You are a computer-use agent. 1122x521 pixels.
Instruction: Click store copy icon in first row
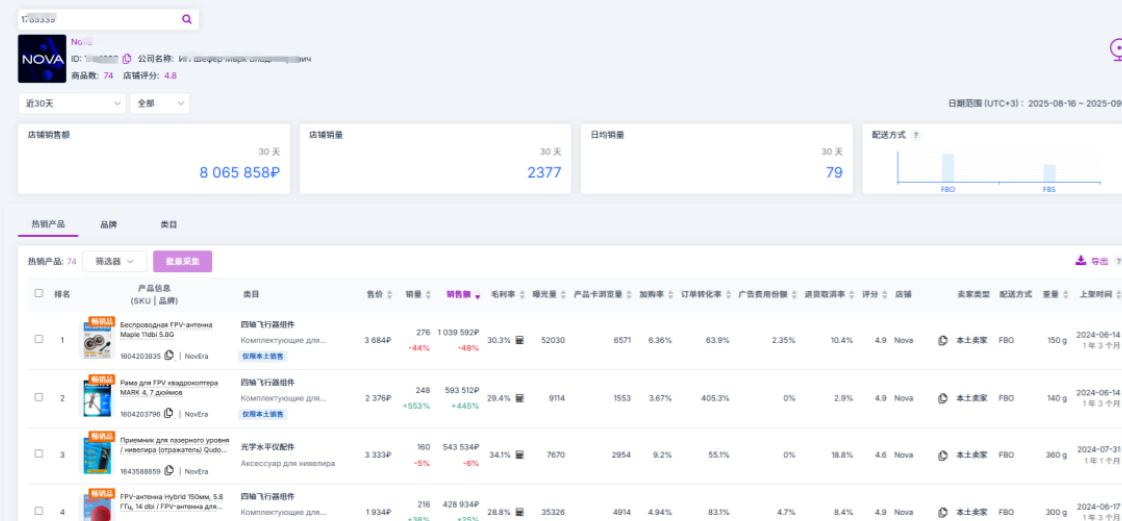pos(942,340)
